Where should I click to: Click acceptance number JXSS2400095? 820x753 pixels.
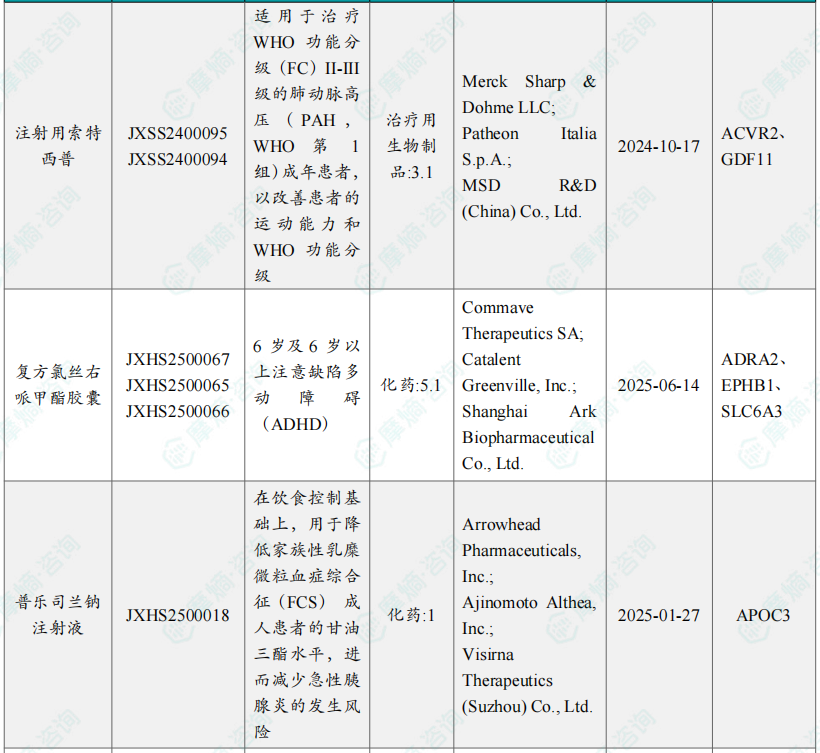[178, 133]
